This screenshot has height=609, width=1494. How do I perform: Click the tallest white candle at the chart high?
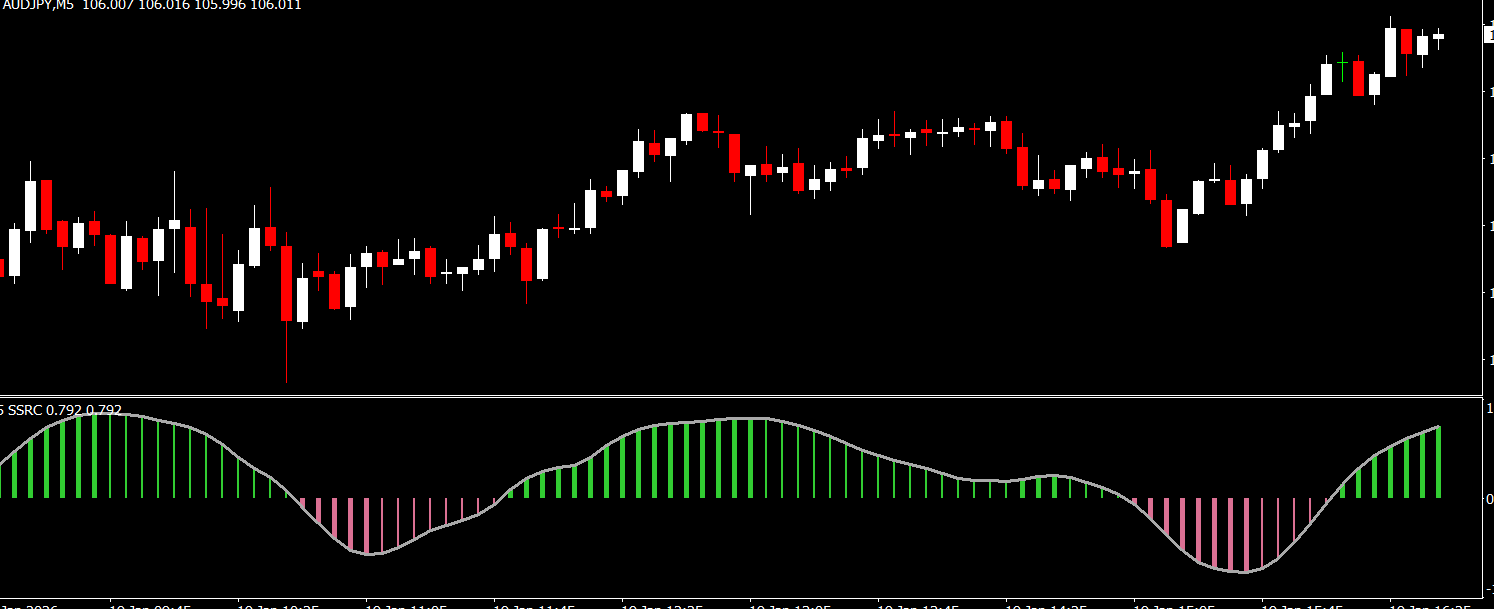(x=1390, y=52)
